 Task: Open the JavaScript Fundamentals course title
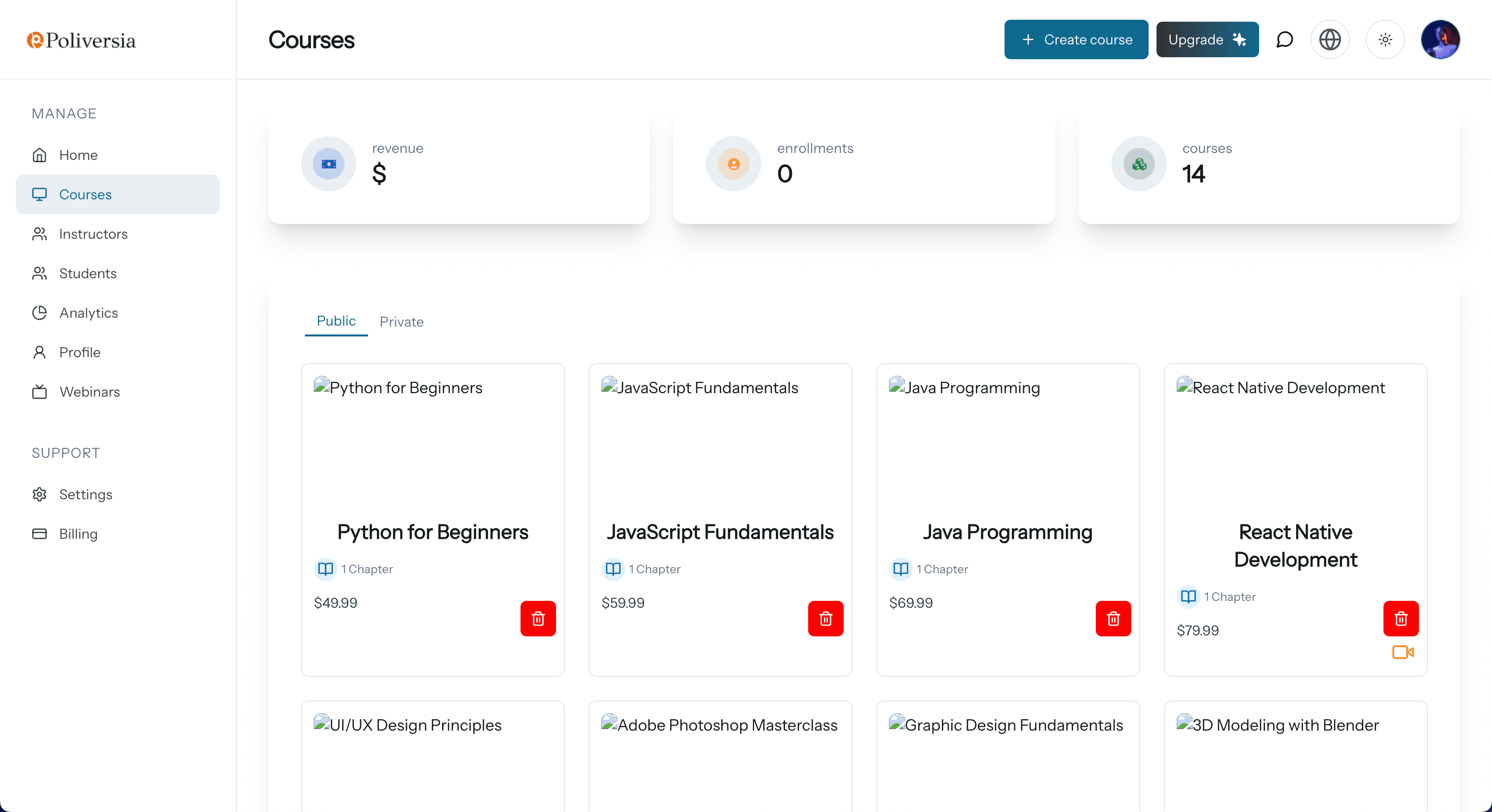tap(720, 532)
